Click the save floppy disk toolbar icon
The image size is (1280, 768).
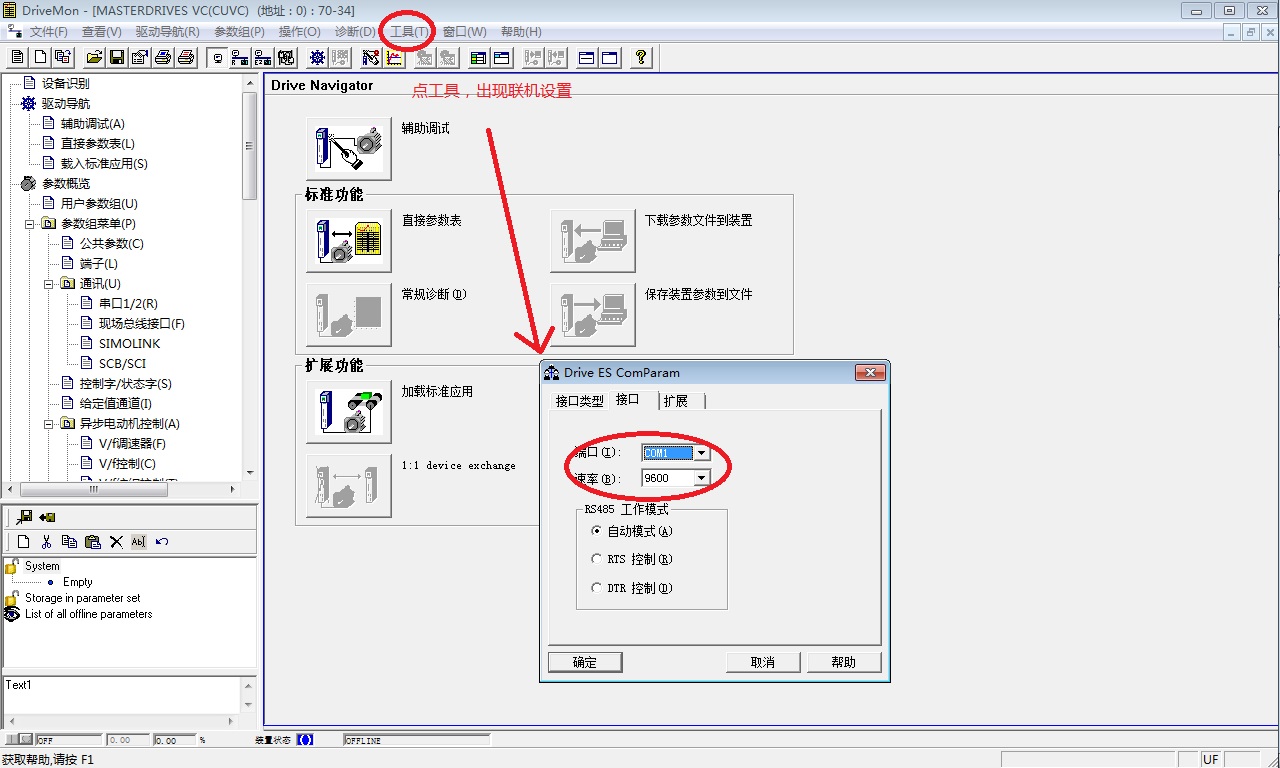tap(116, 58)
